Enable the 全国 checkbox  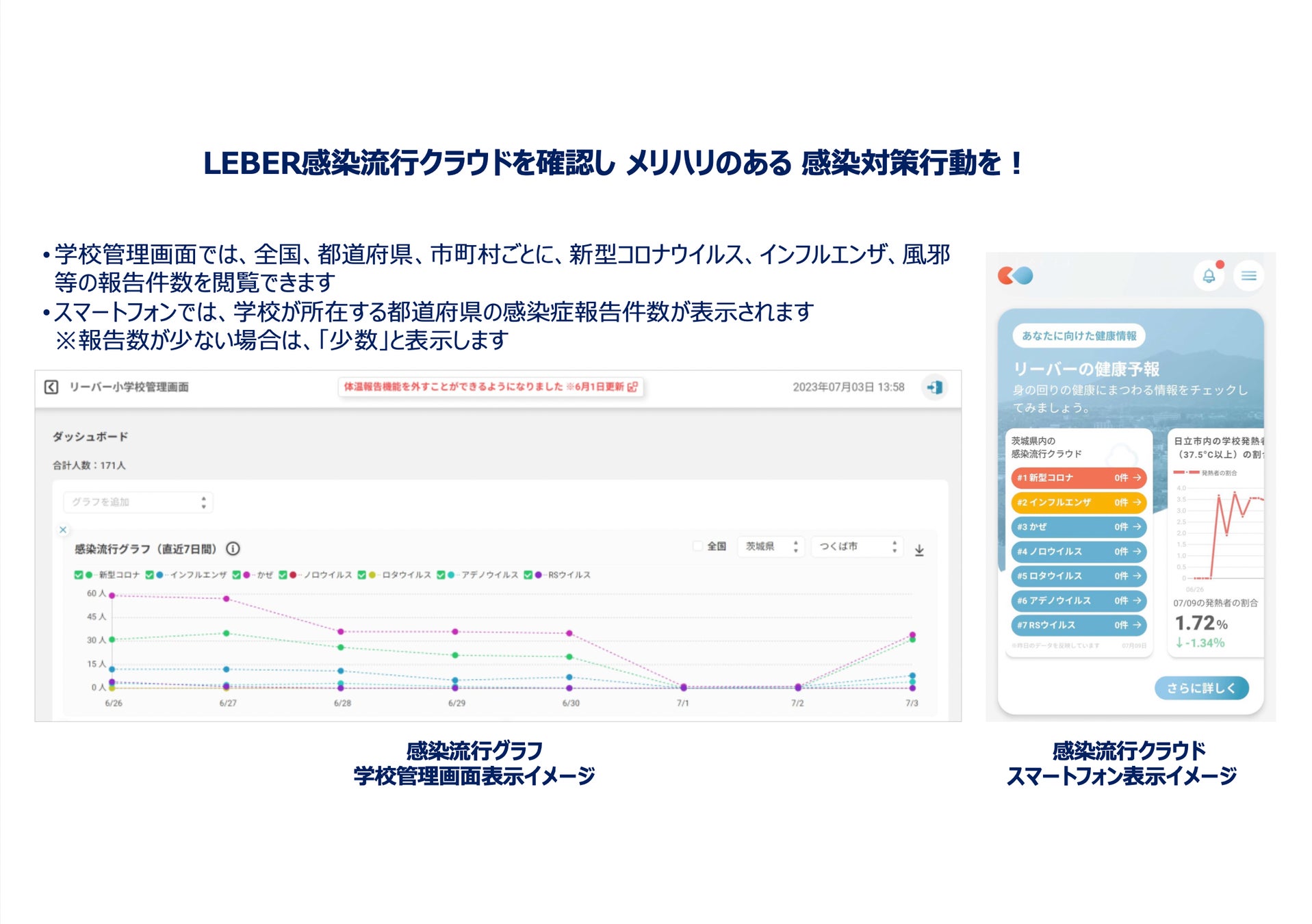tap(697, 546)
